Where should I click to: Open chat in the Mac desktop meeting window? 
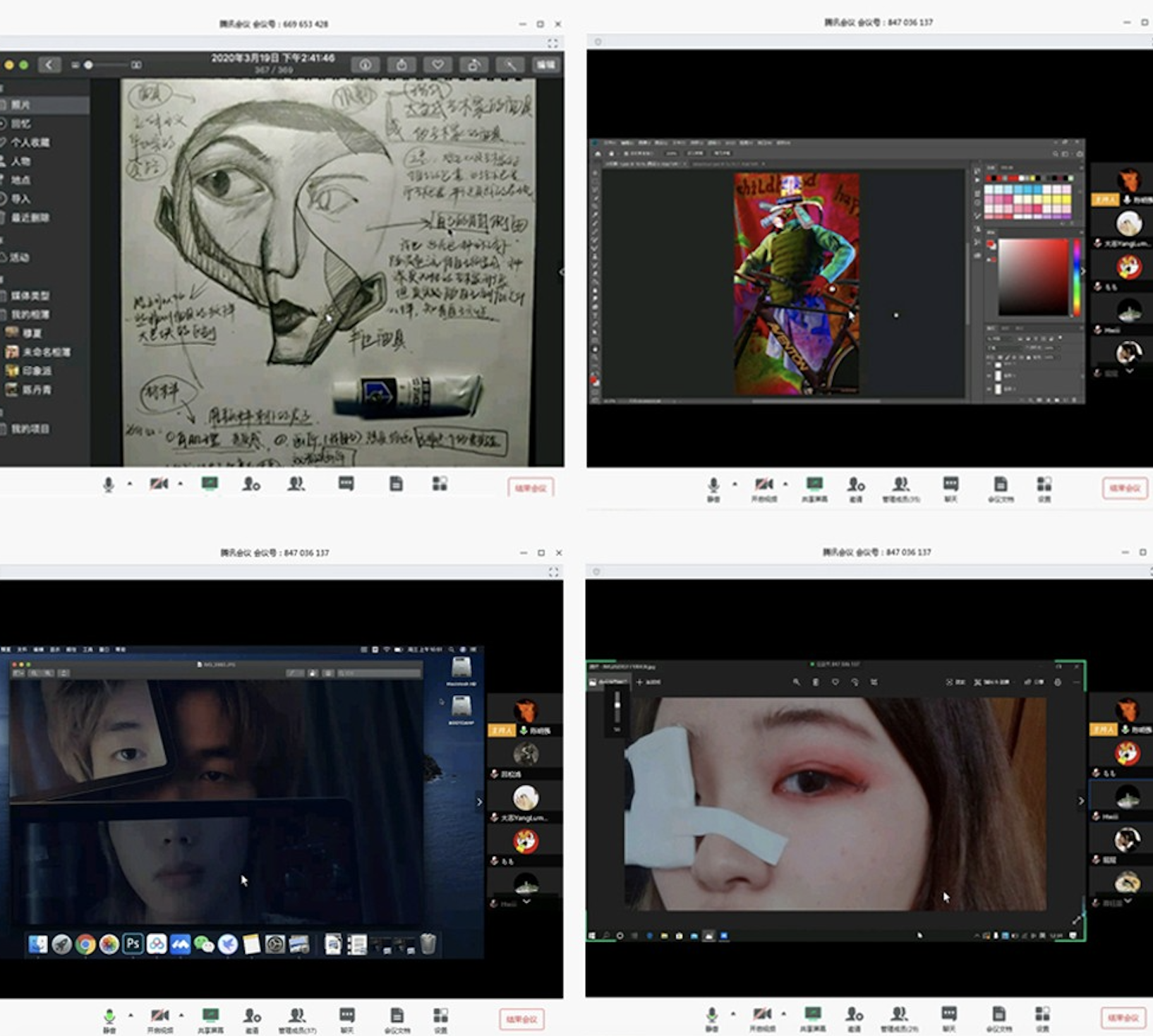[347, 1019]
